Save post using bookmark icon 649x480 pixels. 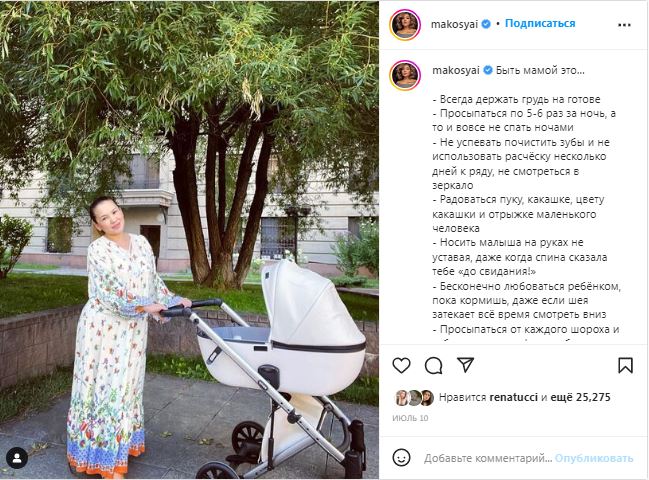(x=625, y=365)
